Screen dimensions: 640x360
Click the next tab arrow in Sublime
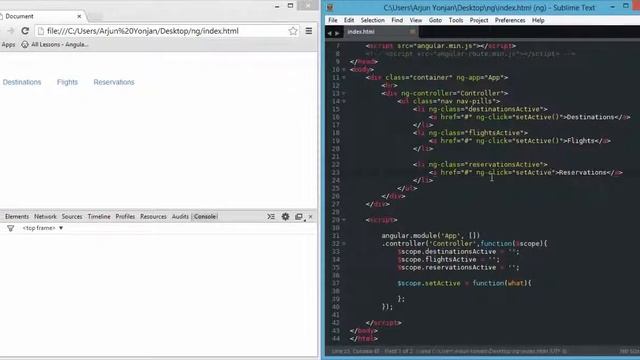(337, 33)
